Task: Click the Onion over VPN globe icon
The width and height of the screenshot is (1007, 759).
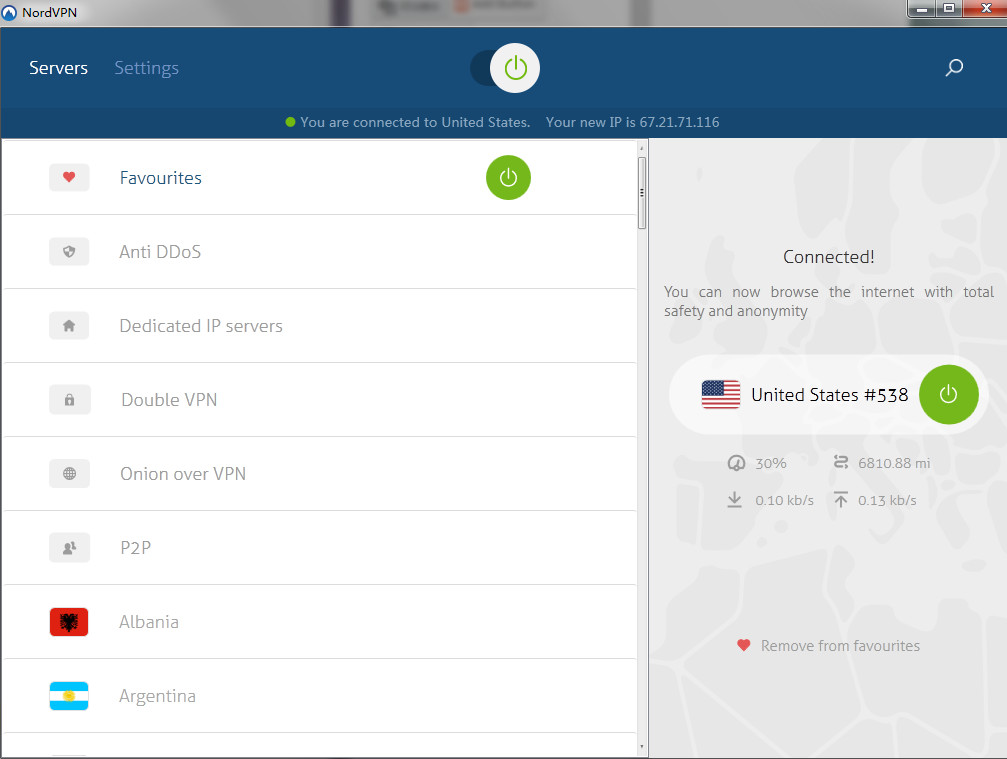Action: point(69,473)
